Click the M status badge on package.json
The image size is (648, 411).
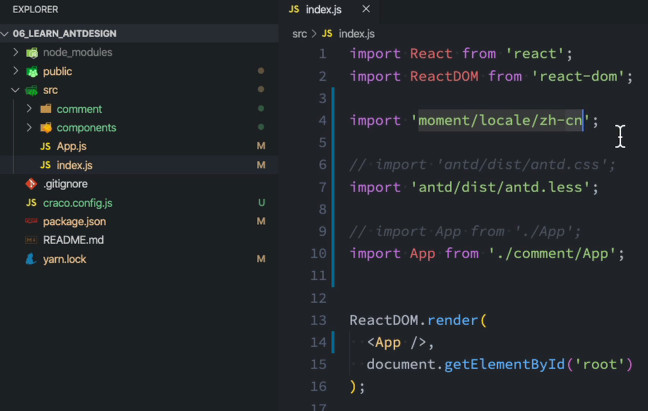261,221
